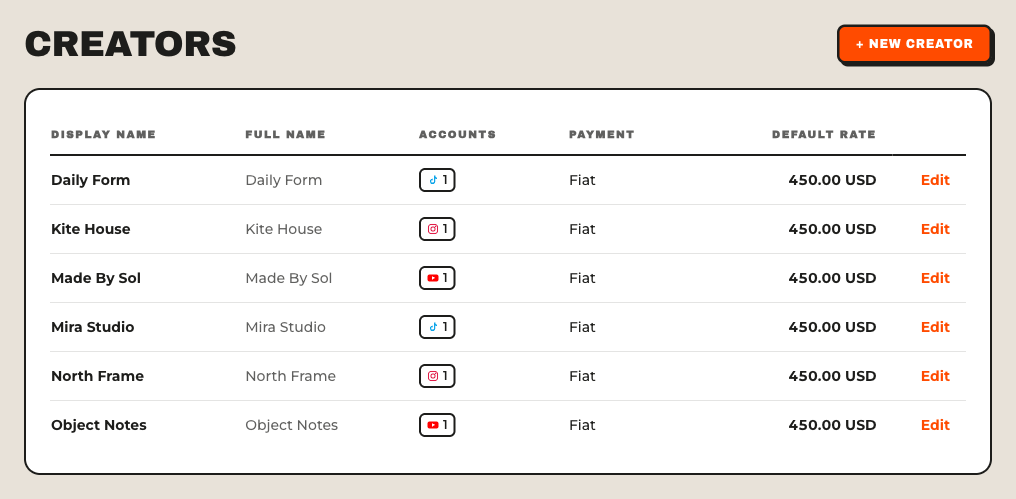1016x499 pixels.
Task: Click the bold Kite House display name
Action: (x=91, y=229)
